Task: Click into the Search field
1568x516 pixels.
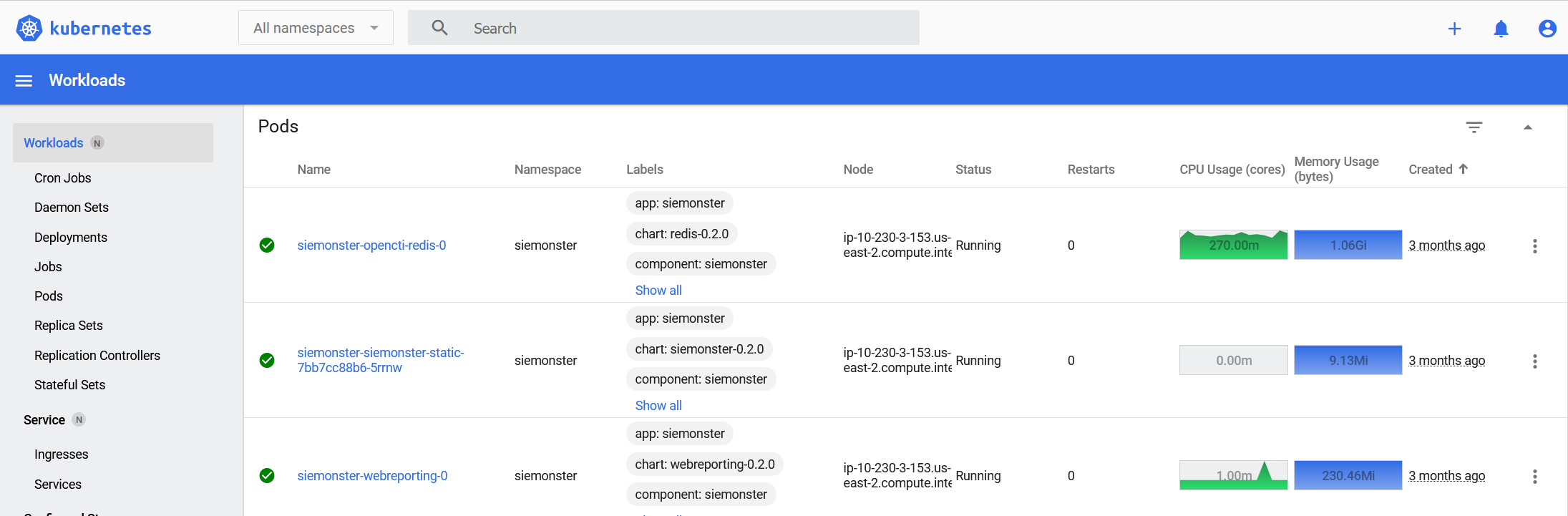Action: click(687, 29)
